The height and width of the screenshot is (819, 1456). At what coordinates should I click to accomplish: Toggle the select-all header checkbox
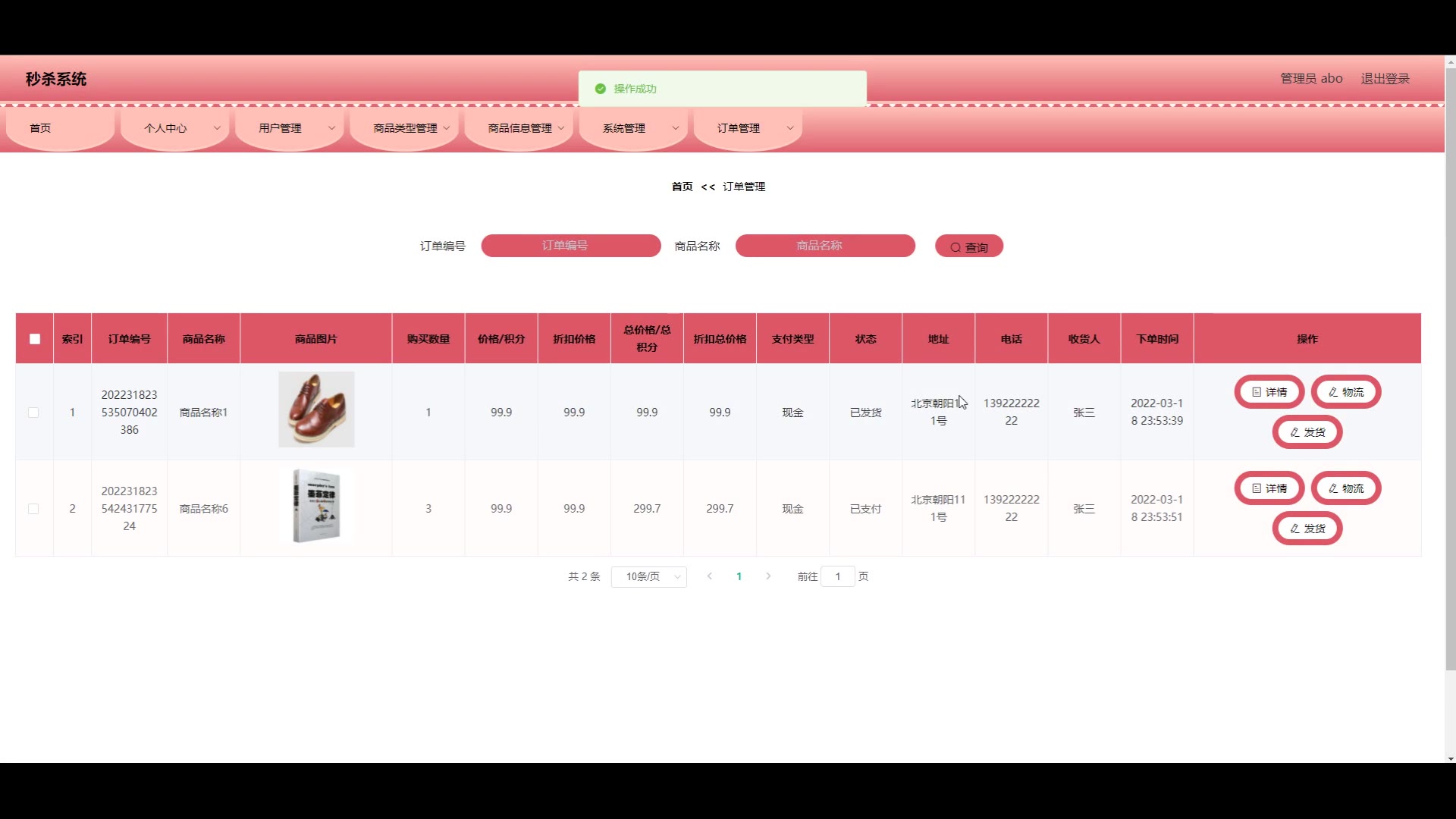[35, 339]
